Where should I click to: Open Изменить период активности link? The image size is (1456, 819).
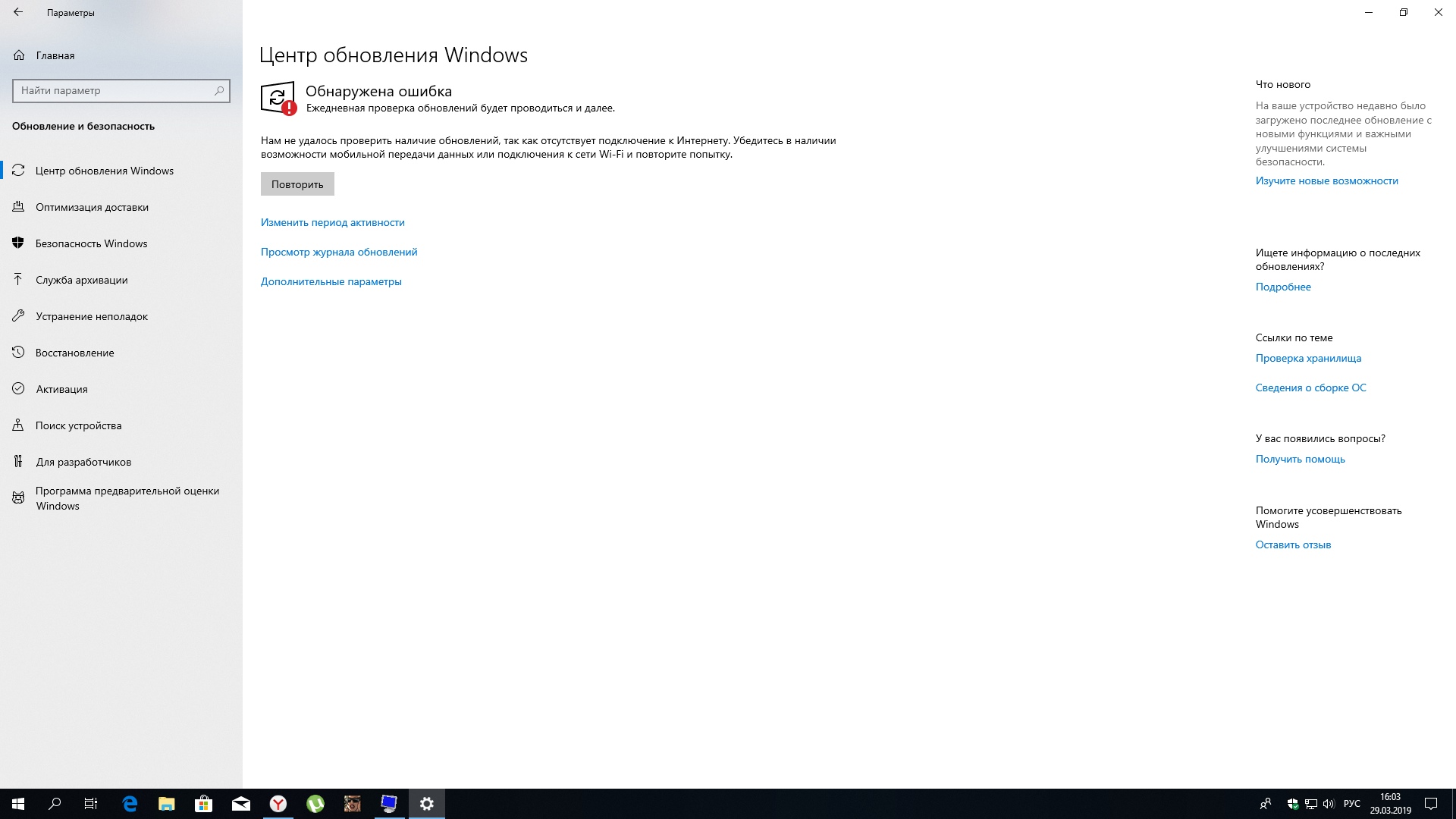(333, 222)
